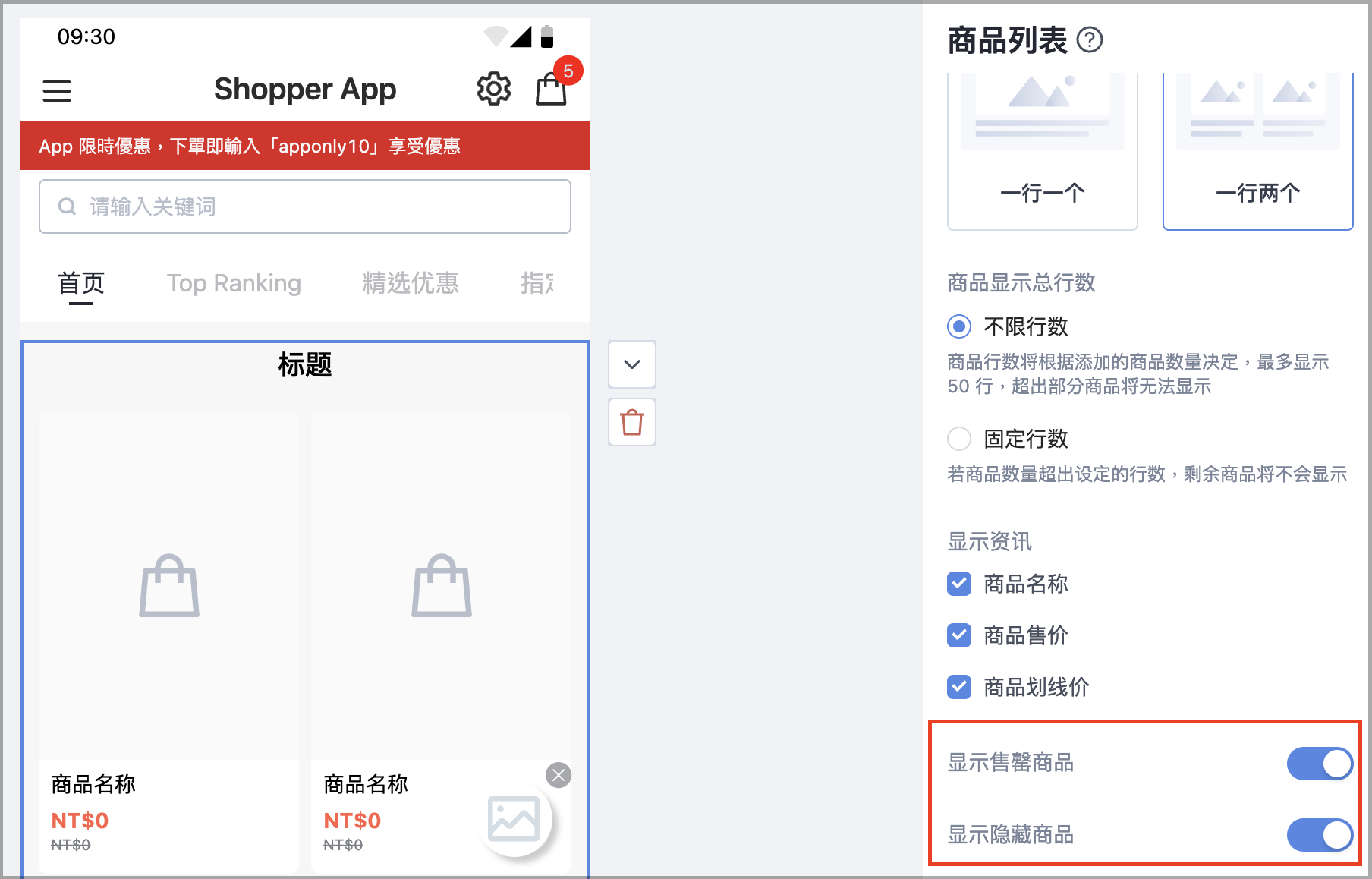Click the search magnifier icon
The image size is (1372, 879).
point(68,206)
